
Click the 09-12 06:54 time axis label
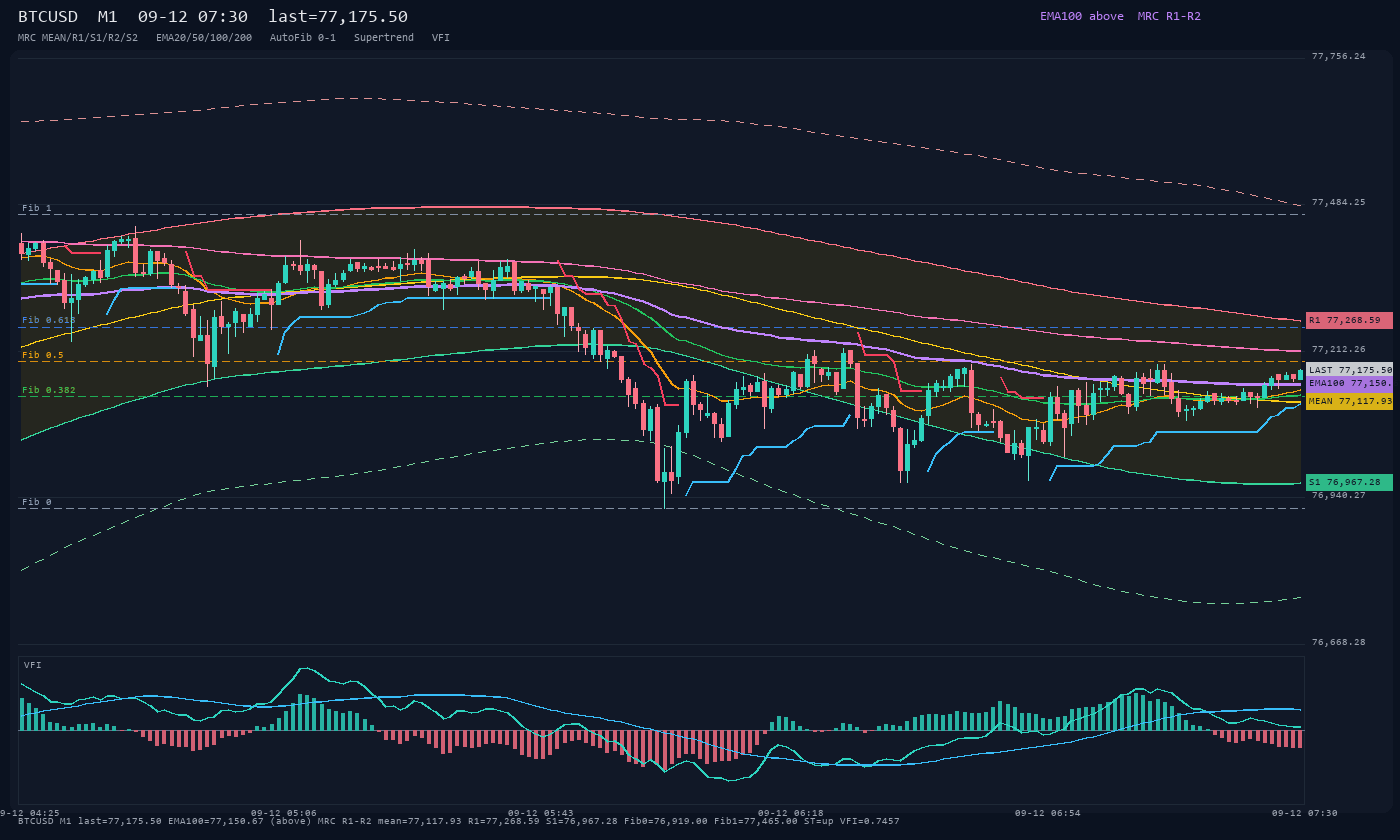tap(1048, 813)
